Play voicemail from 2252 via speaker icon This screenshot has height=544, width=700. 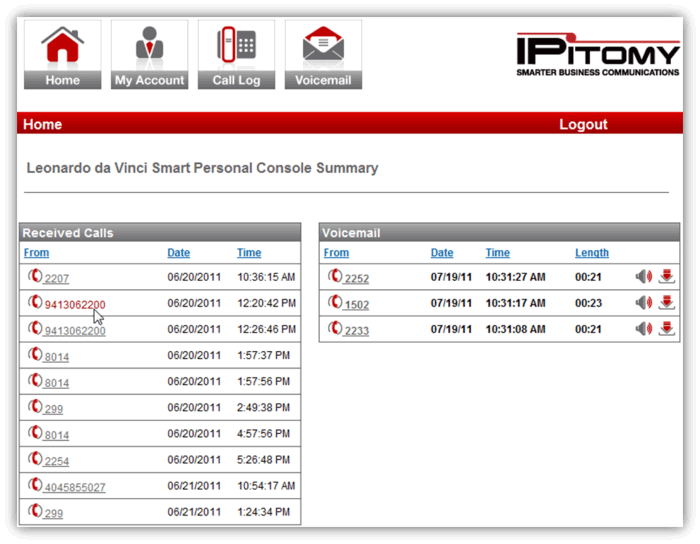[x=644, y=277]
